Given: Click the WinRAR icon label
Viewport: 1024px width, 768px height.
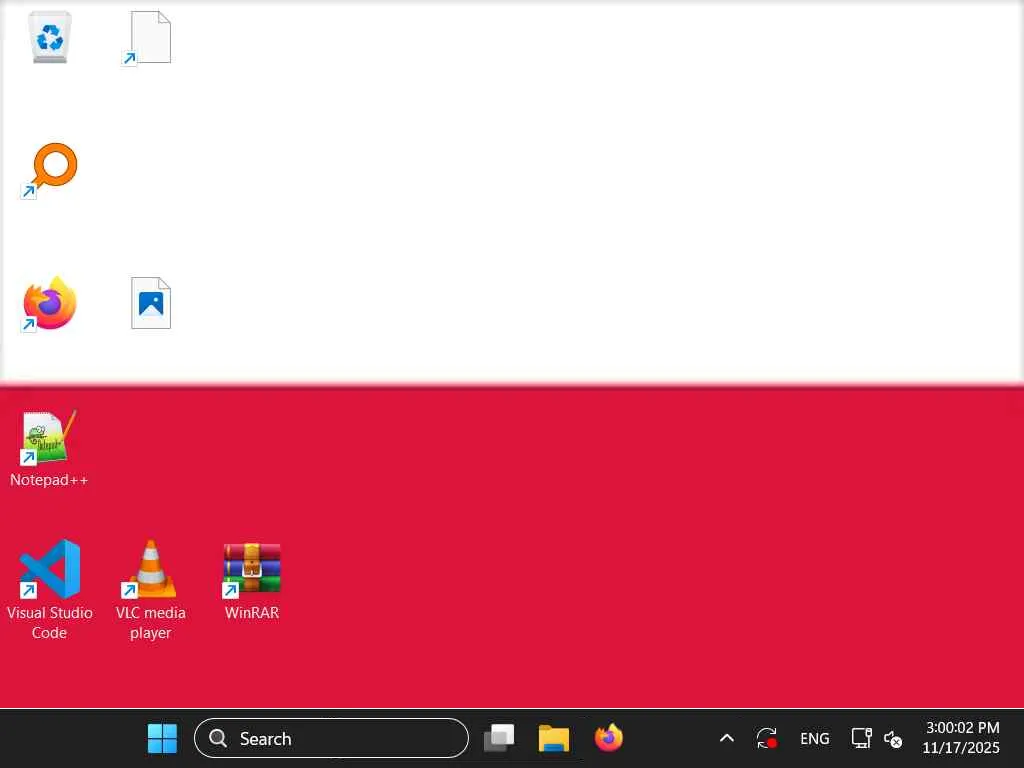Looking at the screenshot, I should (x=251, y=613).
